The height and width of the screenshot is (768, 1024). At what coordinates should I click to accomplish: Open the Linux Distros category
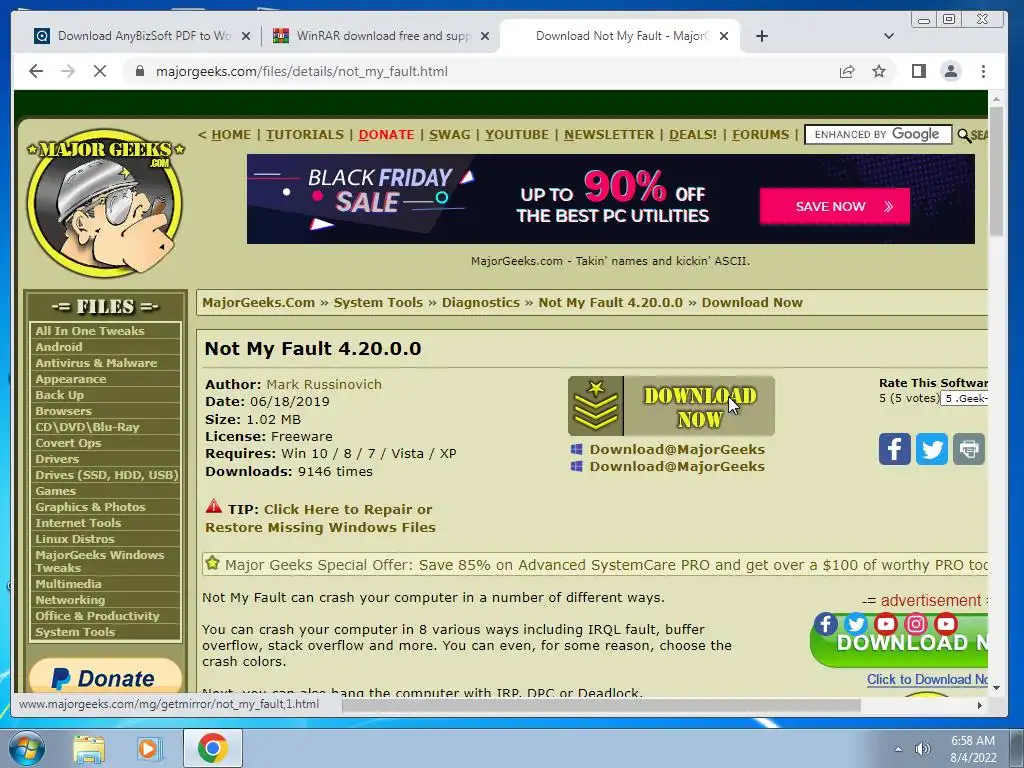(x=74, y=539)
